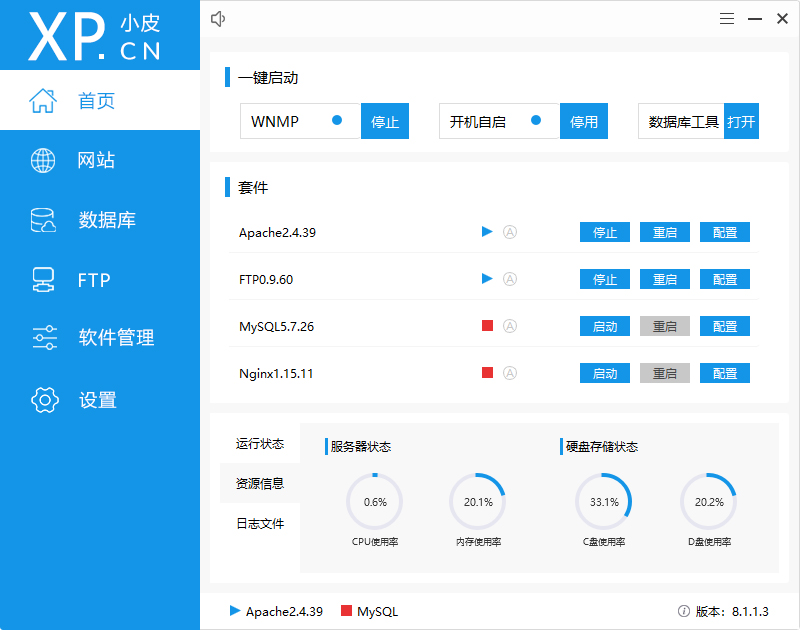Click the Nginx1.15.11 suite name
Viewport: 800px width, 630px height.
pyautogui.click(x=276, y=373)
